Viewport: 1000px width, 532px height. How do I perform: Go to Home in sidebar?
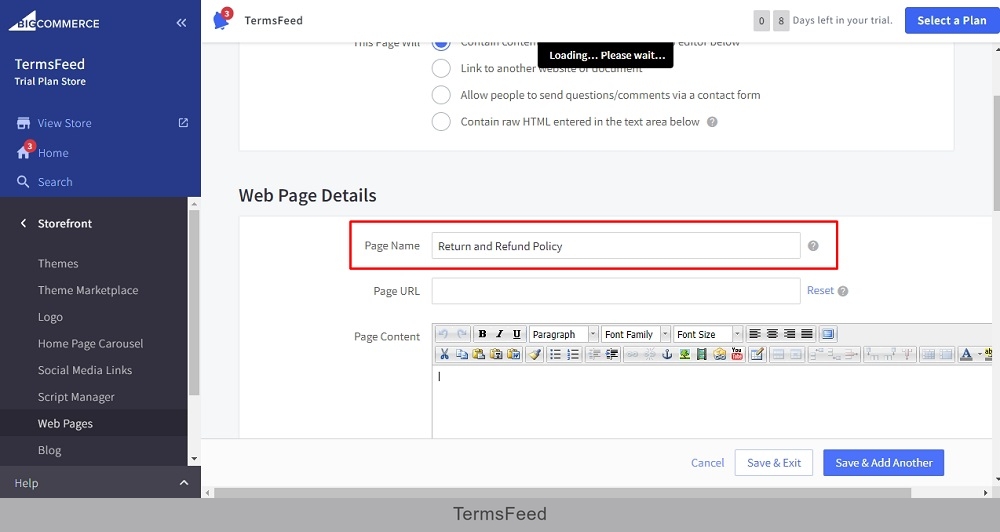53,153
